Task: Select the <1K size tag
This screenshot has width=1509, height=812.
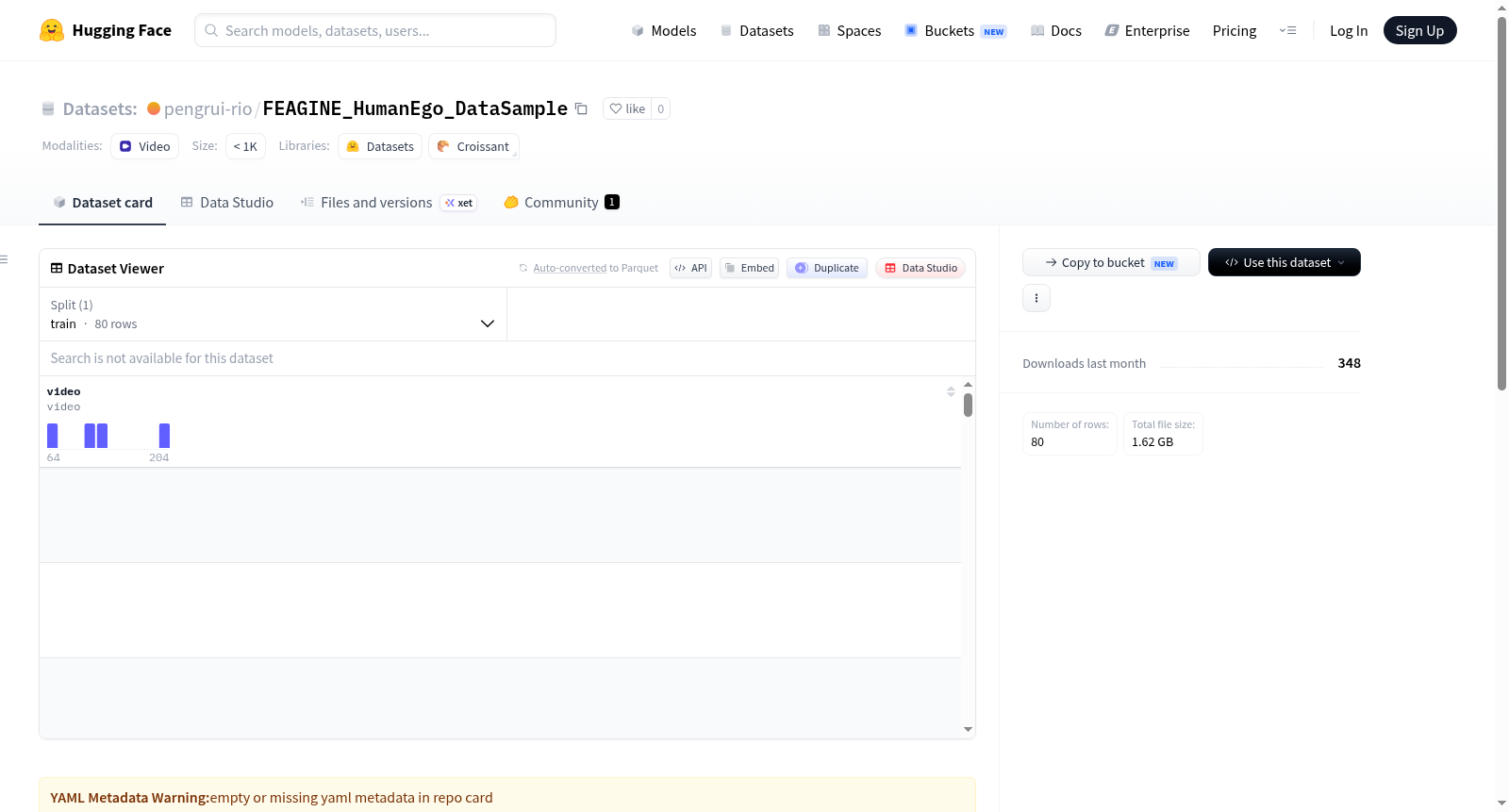Action: [x=245, y=146]
